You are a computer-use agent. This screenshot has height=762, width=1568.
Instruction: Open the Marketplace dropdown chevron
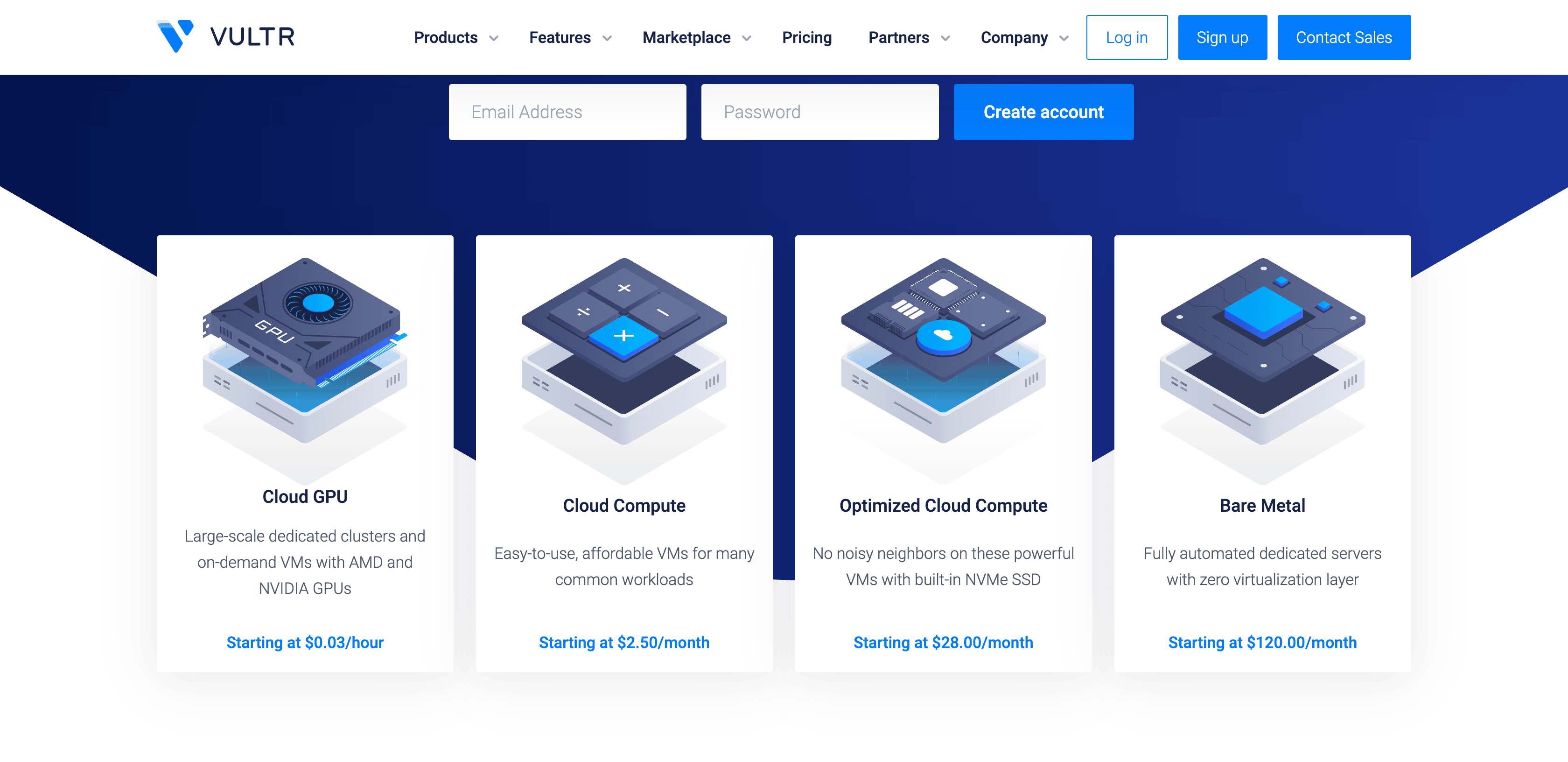click(747, 38)
